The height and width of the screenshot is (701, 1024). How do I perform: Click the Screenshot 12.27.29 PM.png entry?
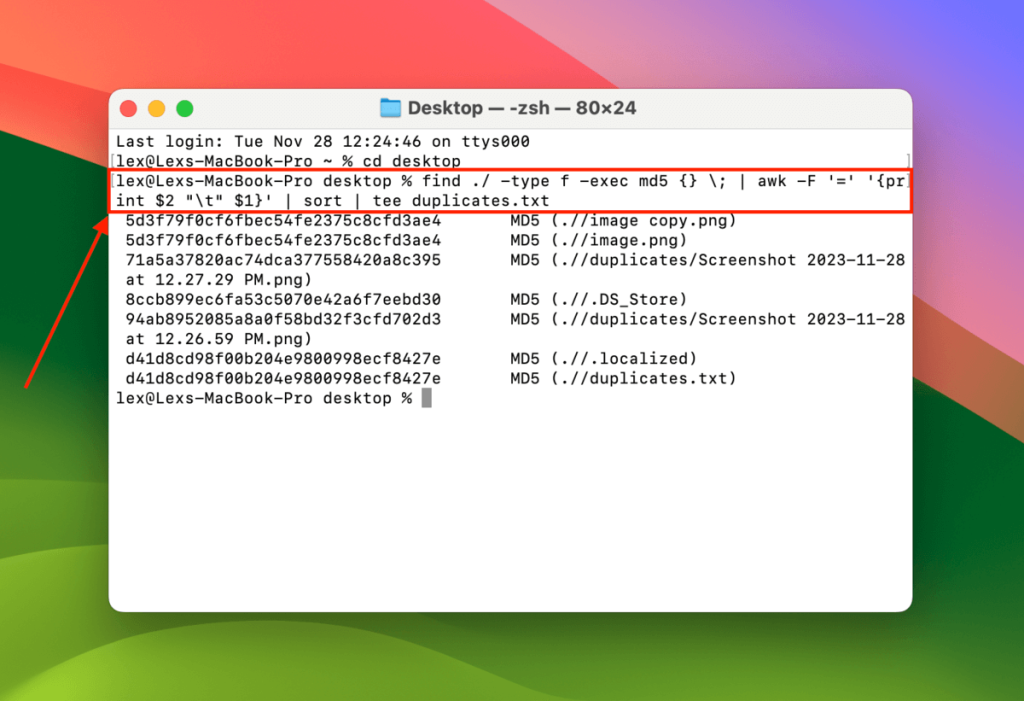point(700,260)
